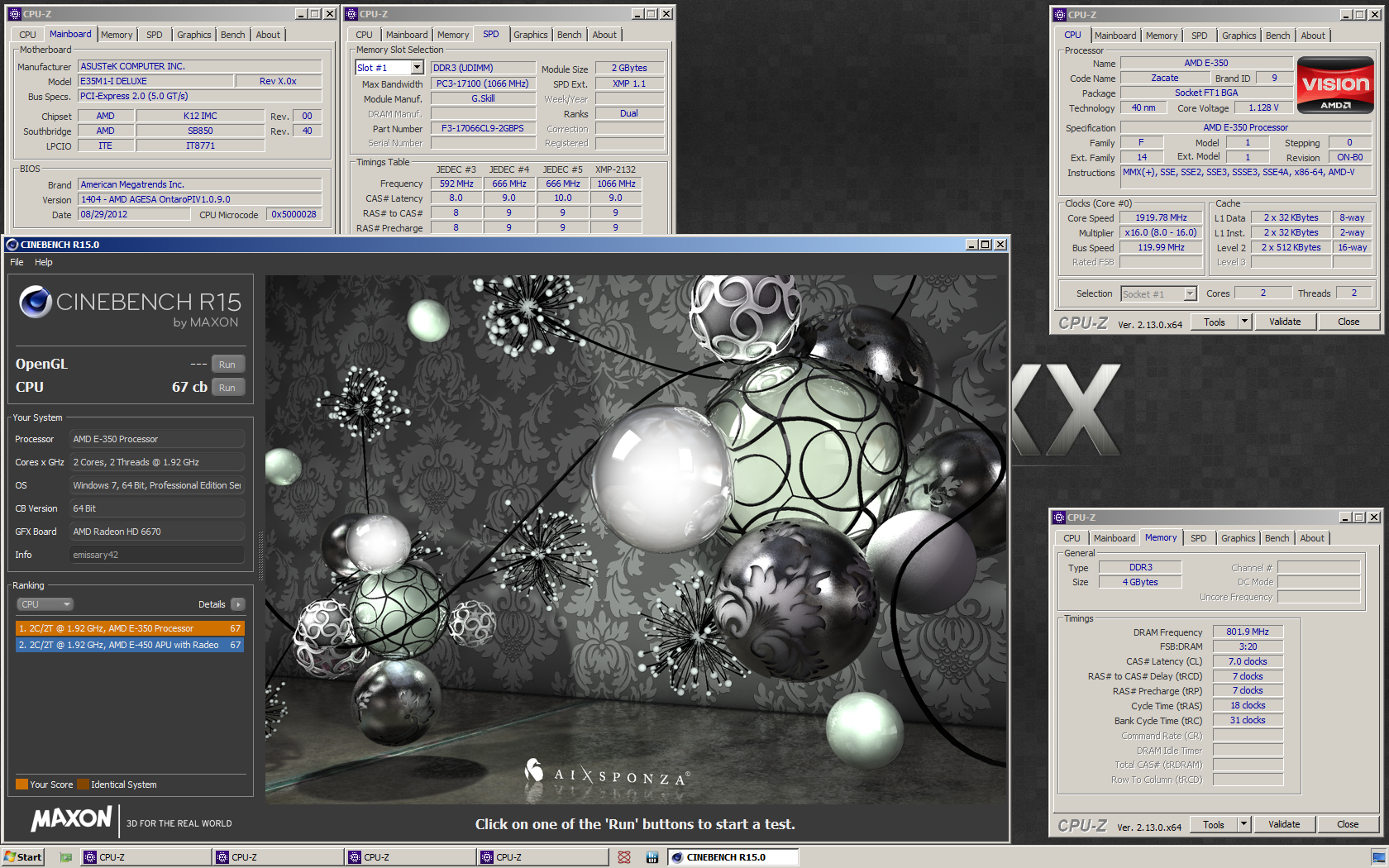Click the Cinebench R15 sphere logo
Screen dimensions: 1389x868
[x=36, y=302]
